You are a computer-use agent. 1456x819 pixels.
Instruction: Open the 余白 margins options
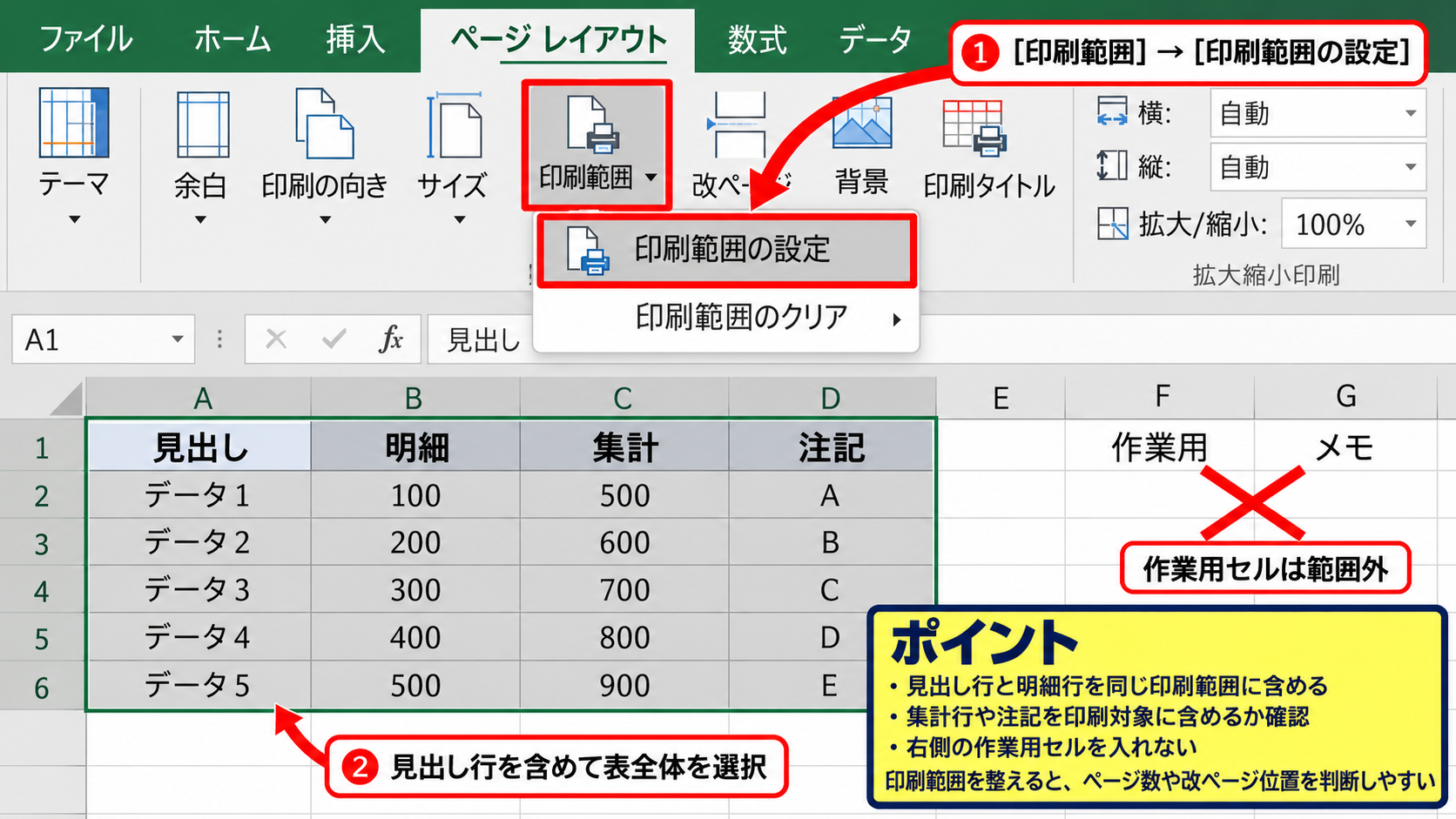(201, 158)
